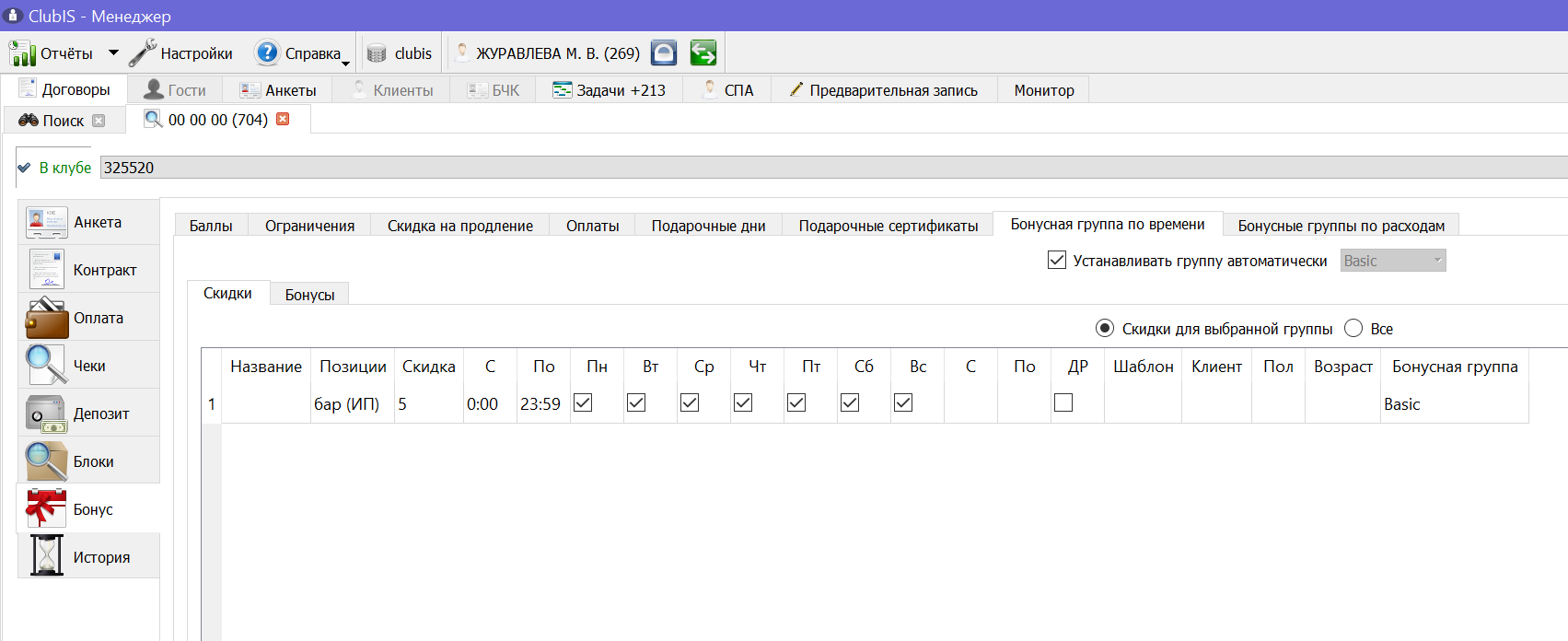The width and height of the screenshot is (1568, 641).
Task: Expand the Справка small dropdown arrow
Action: (x=346, y=64)
